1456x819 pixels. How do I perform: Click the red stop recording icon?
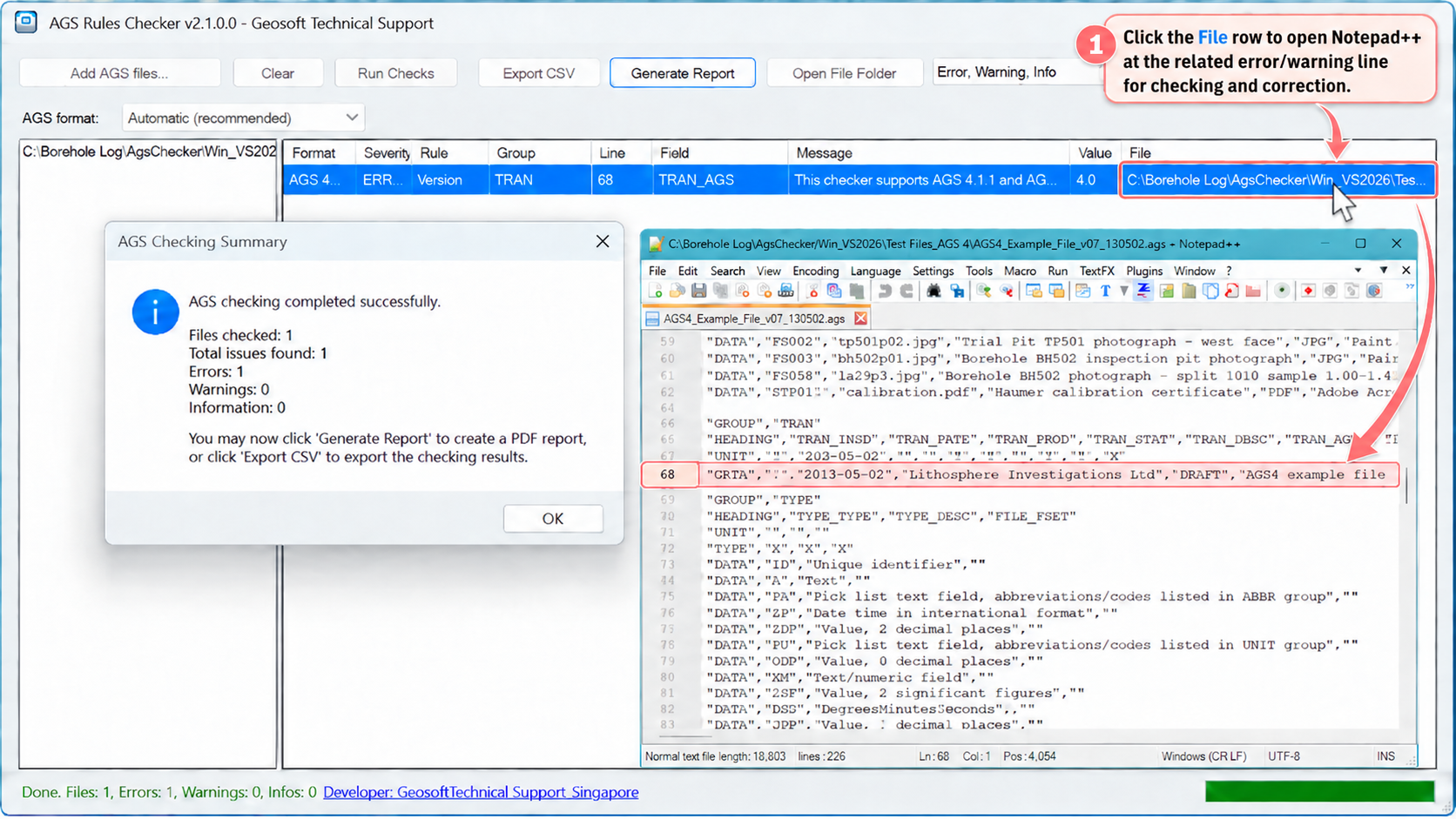(x=1308, y=291)
